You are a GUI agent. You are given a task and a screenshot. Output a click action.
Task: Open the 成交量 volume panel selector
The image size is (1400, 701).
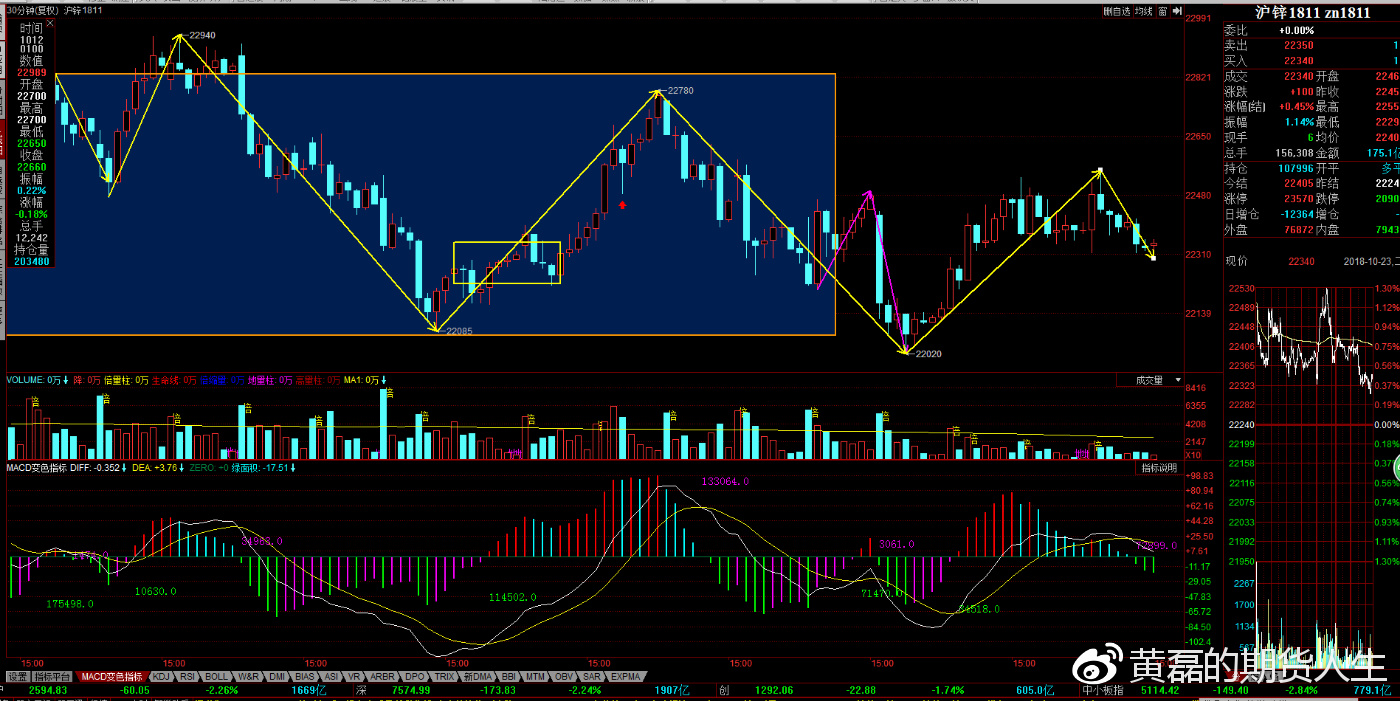pos(1149,380)
